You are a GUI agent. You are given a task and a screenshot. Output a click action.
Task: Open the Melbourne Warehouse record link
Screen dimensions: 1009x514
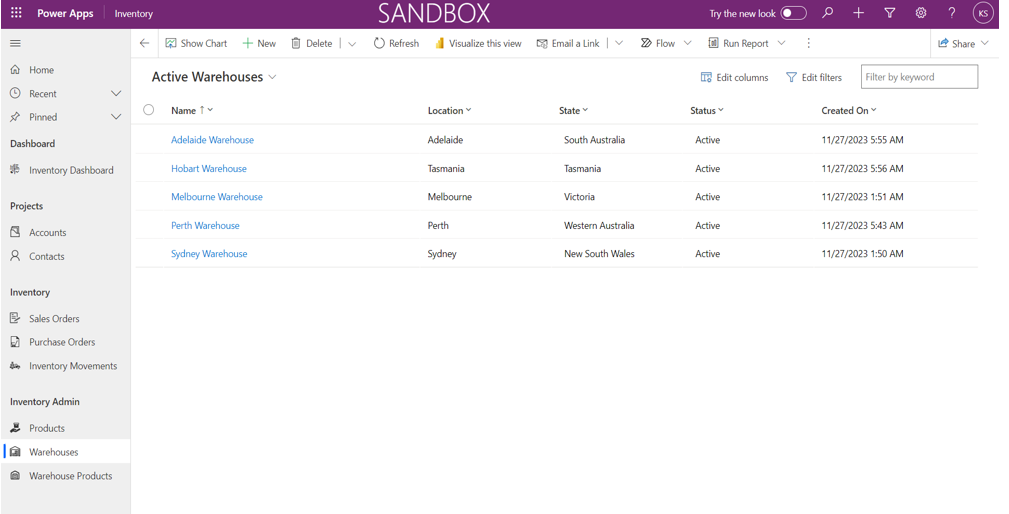216,197
